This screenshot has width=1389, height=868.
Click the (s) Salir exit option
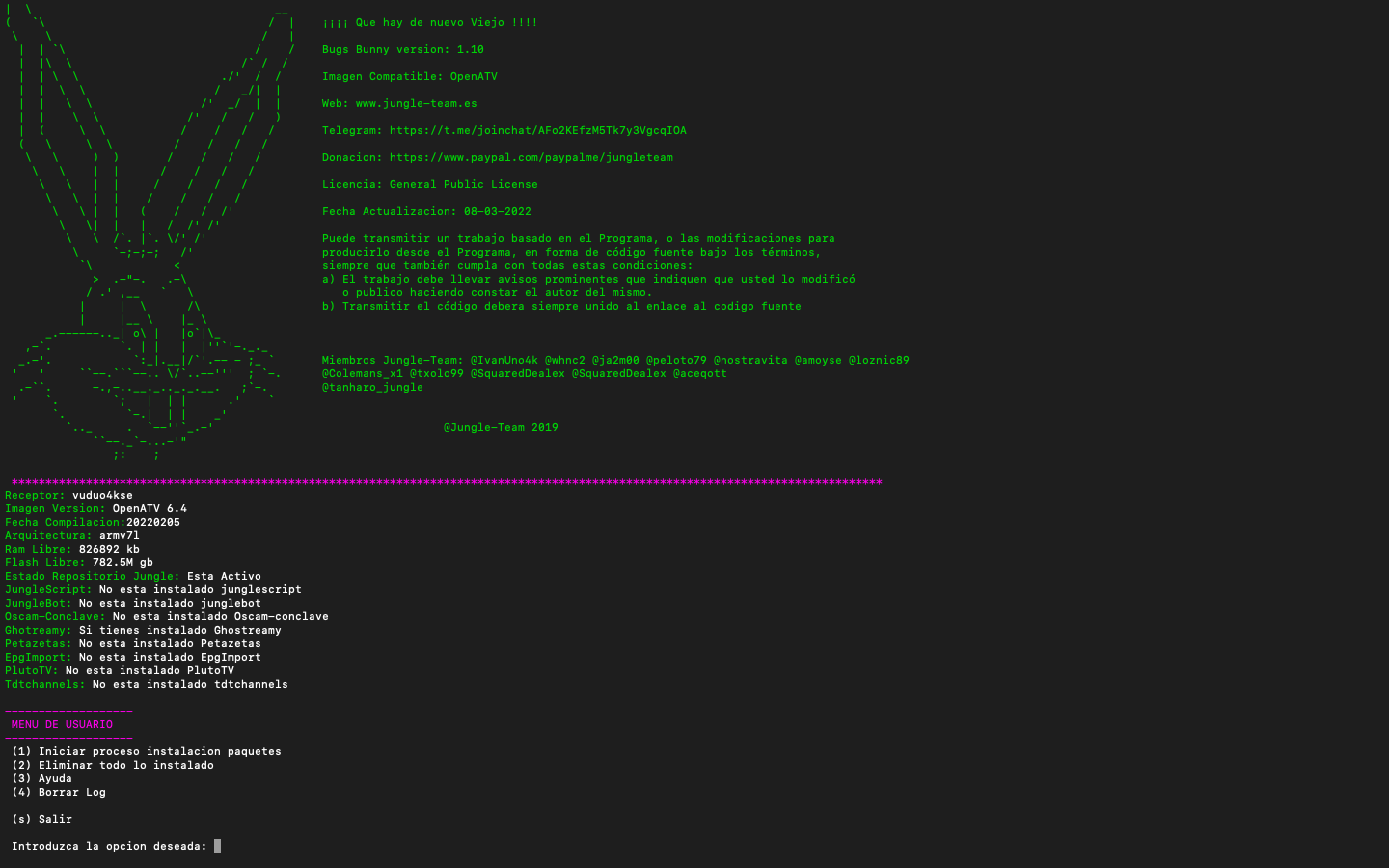[x=41, y=819]
